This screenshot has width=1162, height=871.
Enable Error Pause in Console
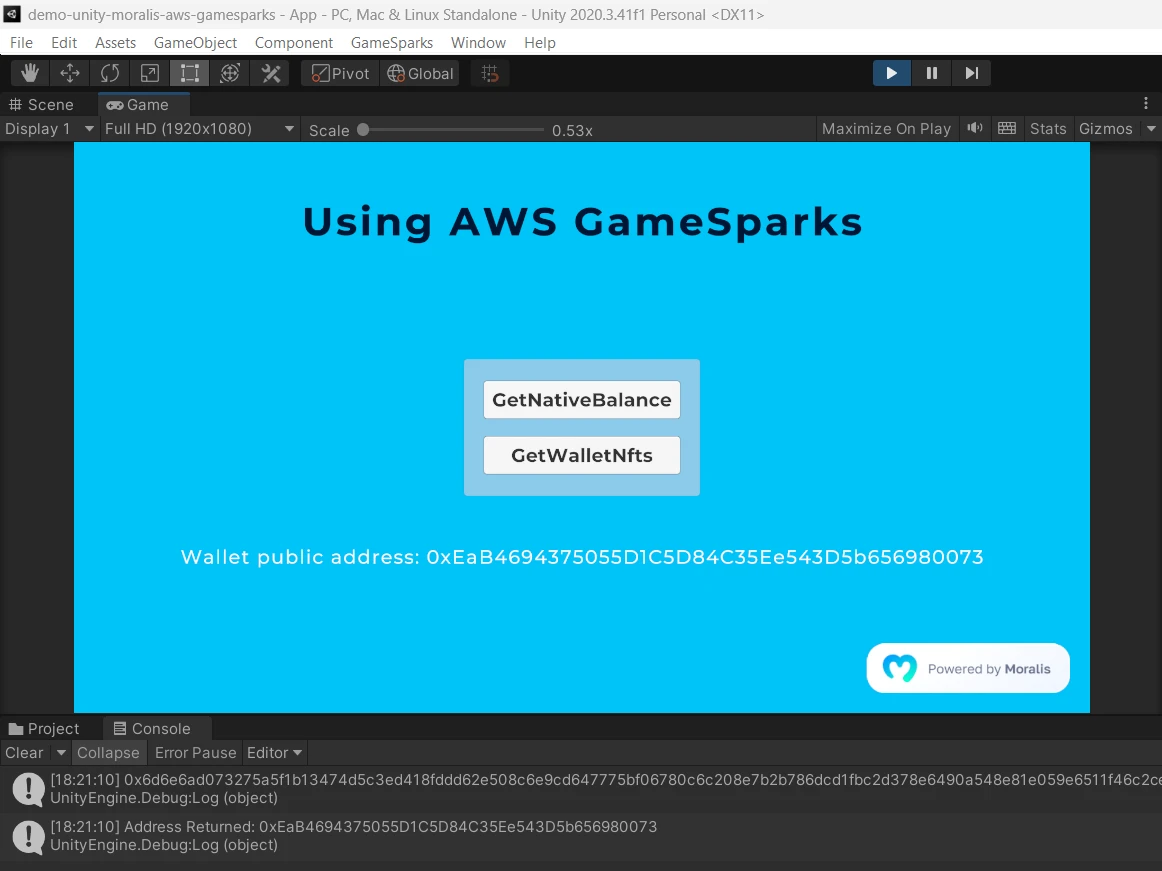[195, 753]
